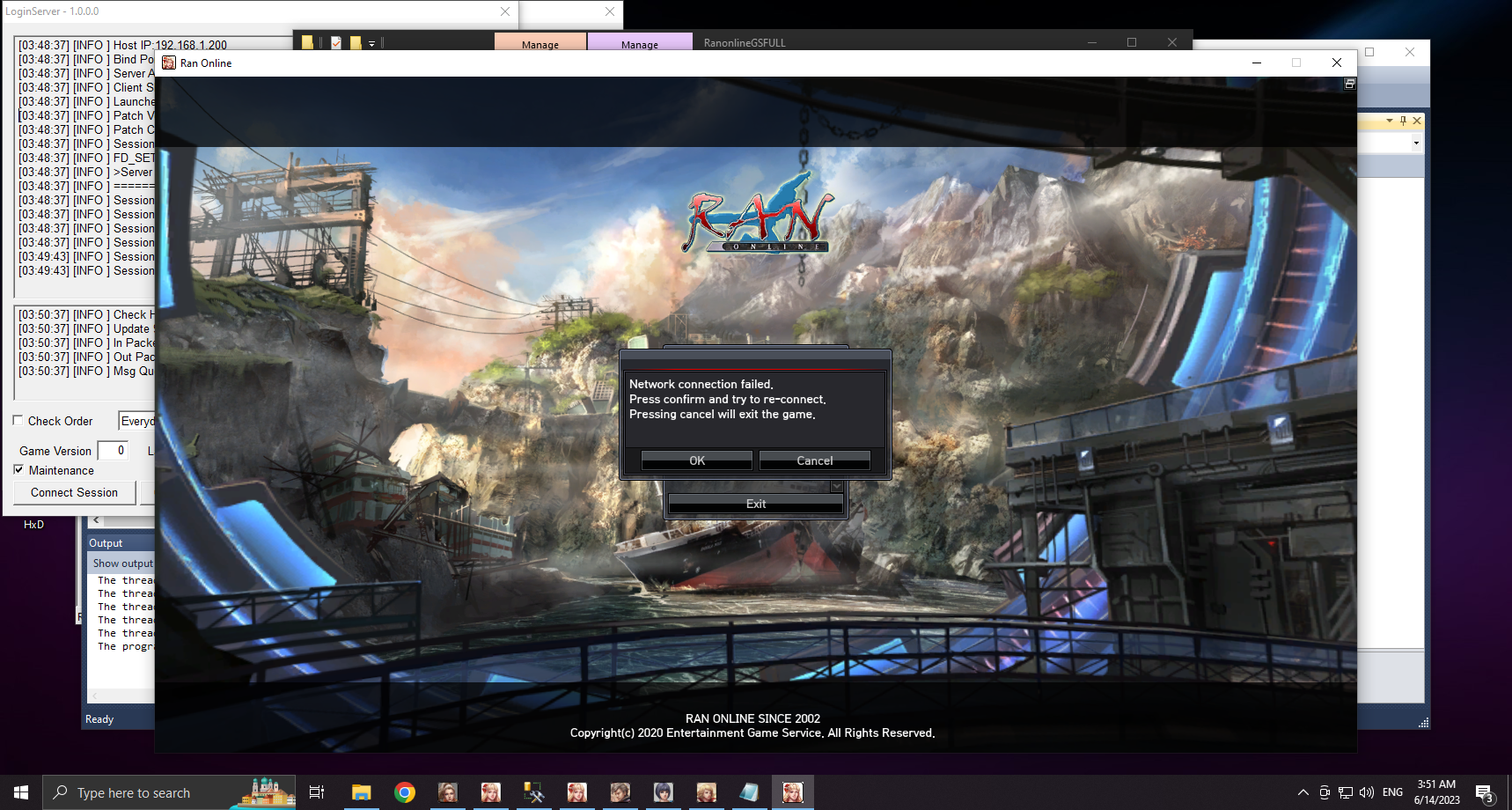Select the 'Host IP:192.168.1.200' log line
1512x810 pixels.
pyautogui.click(x=122, y=45)
